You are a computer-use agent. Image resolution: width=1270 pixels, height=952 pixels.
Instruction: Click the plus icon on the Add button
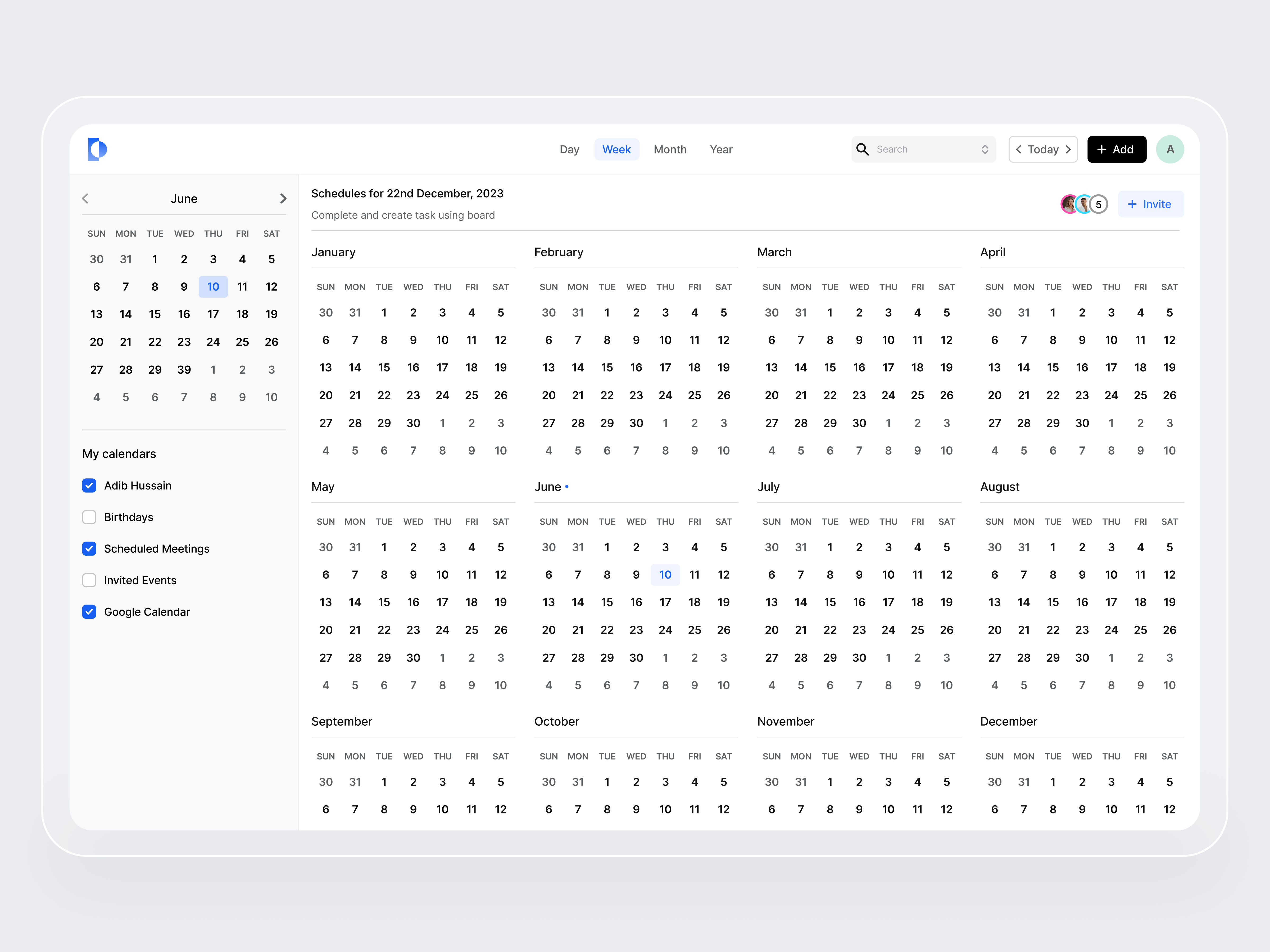tap(1101, 149)
